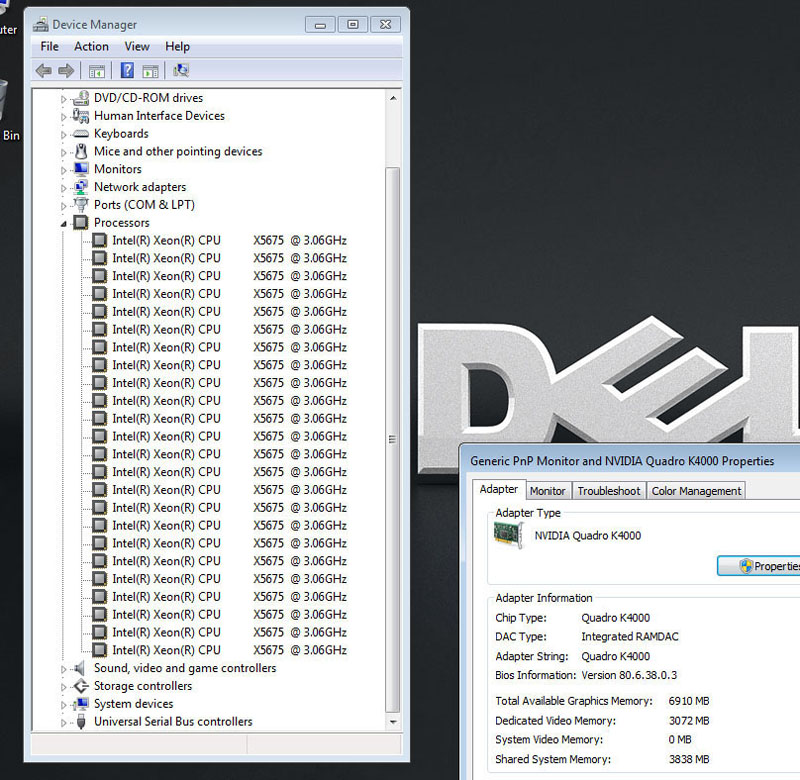Expand Sound, video and game controllers node
Image resolution: width=800 pixels, height=780 pixels.
point(63,669)
